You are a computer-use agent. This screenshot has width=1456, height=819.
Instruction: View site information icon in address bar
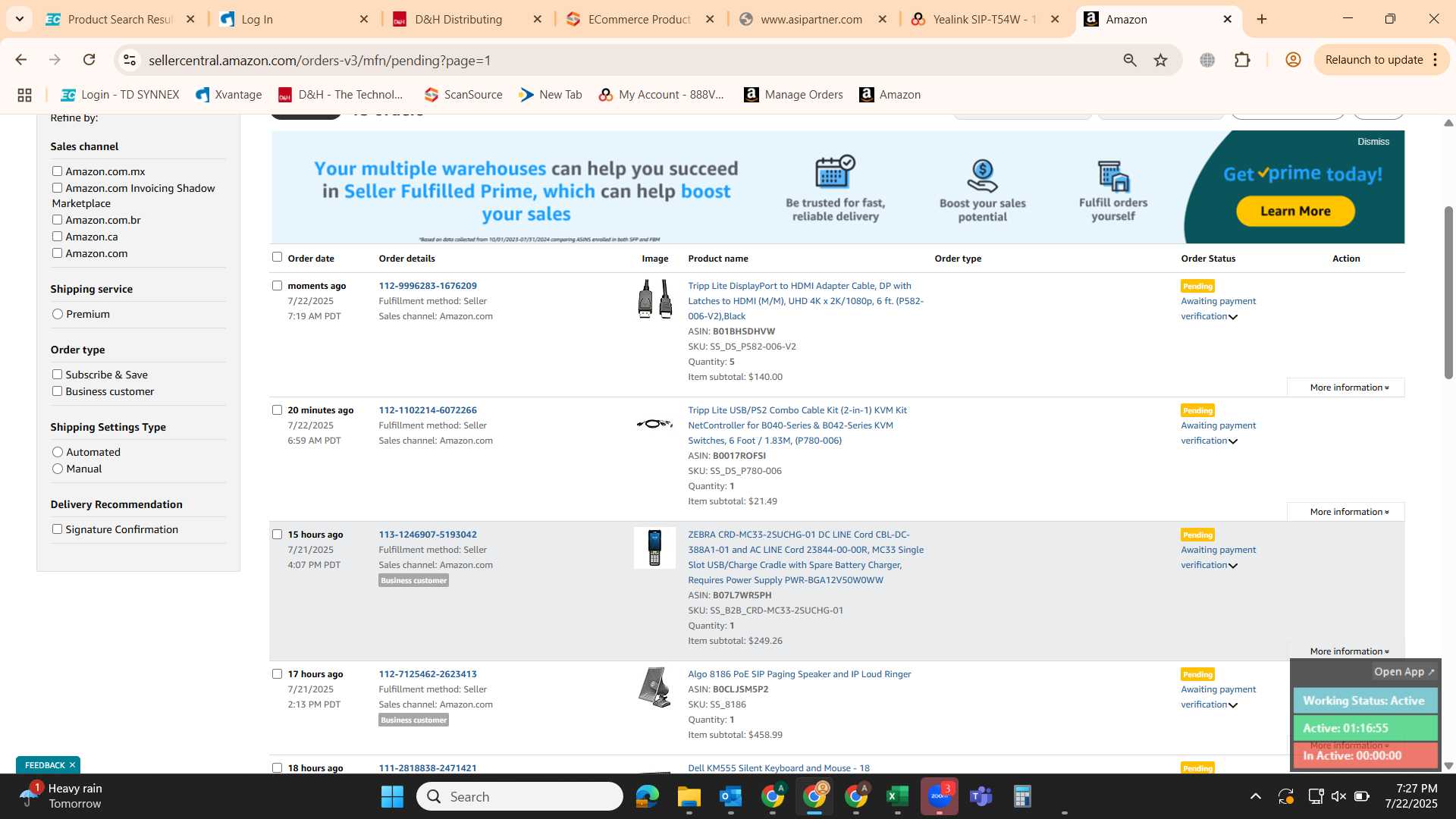click(130, 60)
